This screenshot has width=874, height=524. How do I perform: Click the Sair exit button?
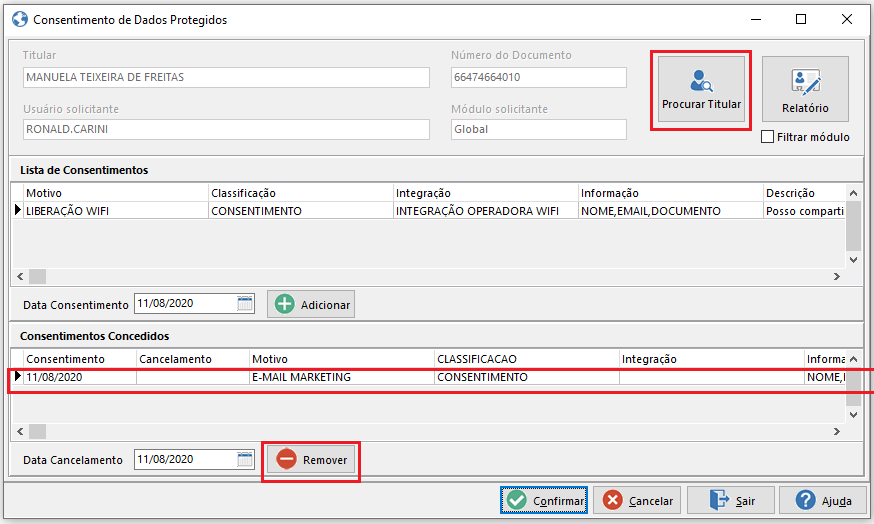point(731,500)
